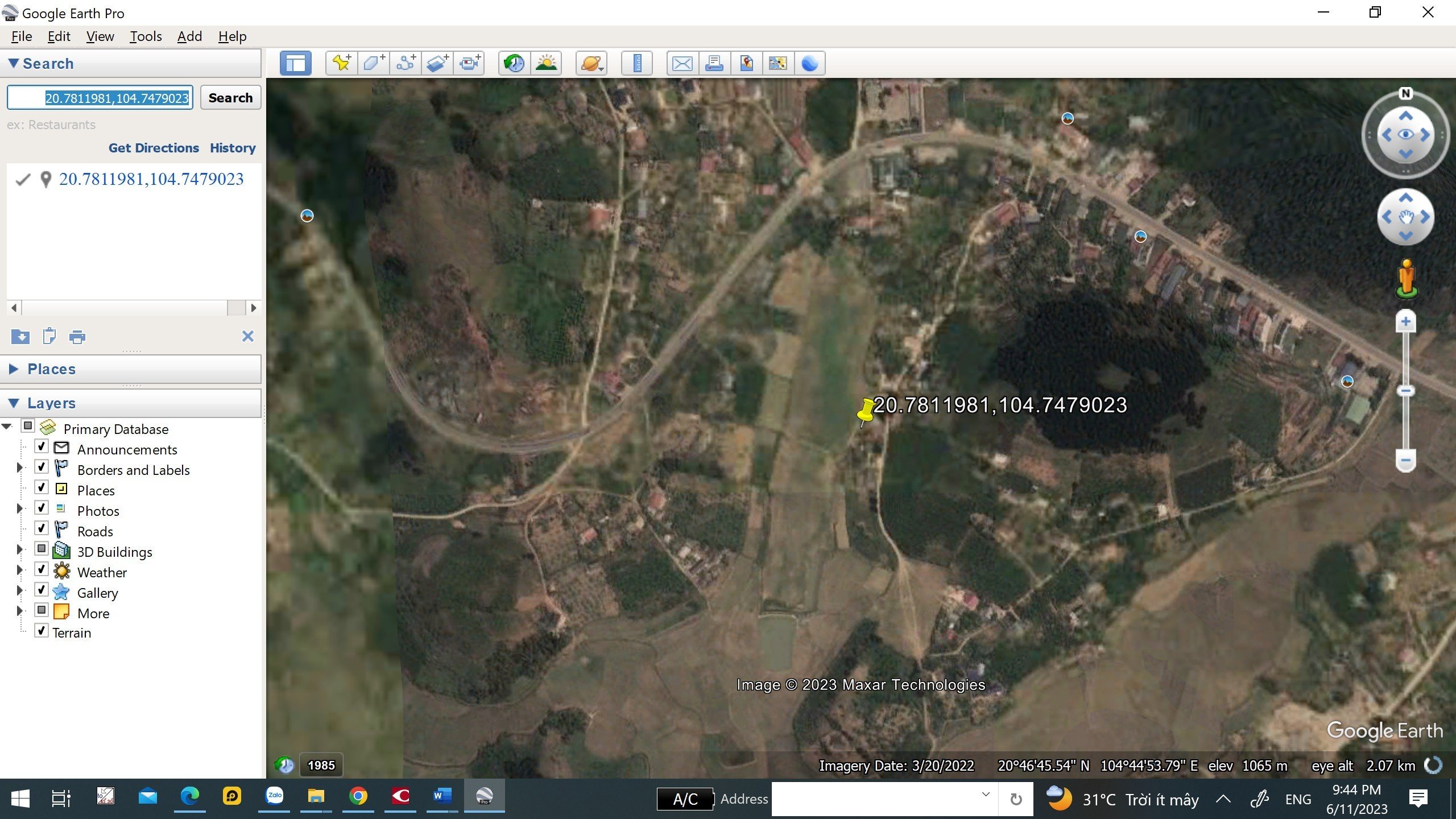Screen dimensions: 1456x819
Task: Toggle the Announcements layer checkbox
Action: tap(41, 446)
